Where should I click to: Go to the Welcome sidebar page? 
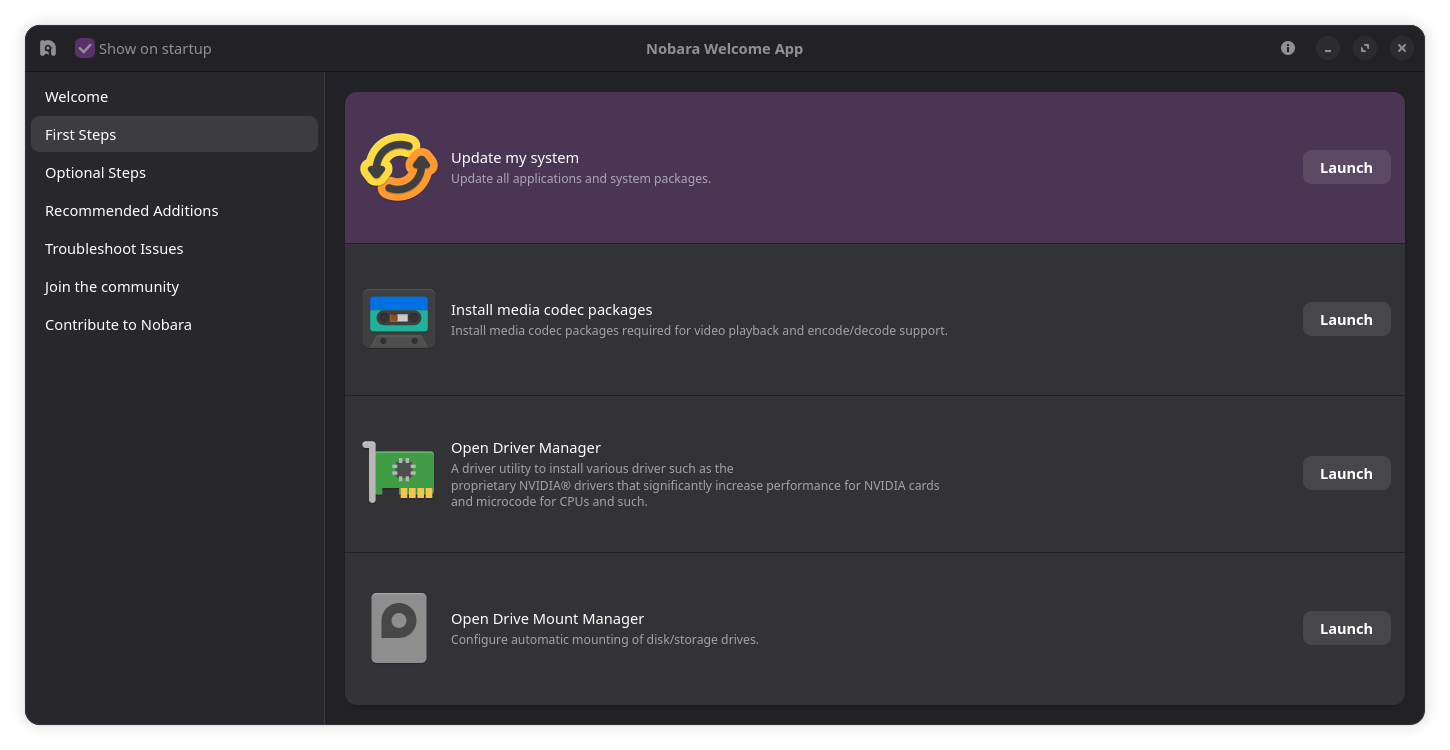tap(76, 97)
